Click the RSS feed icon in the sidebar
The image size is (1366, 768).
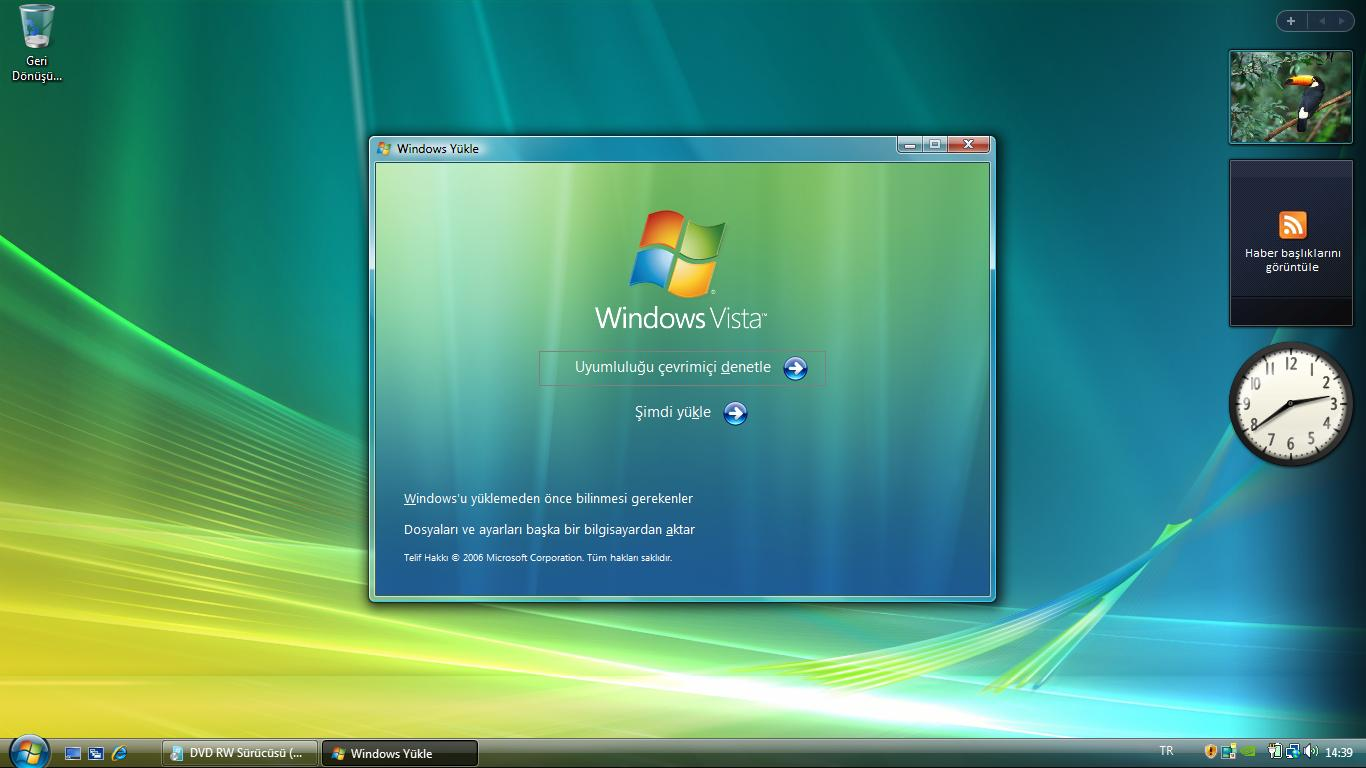click(x=1292, y=225)
